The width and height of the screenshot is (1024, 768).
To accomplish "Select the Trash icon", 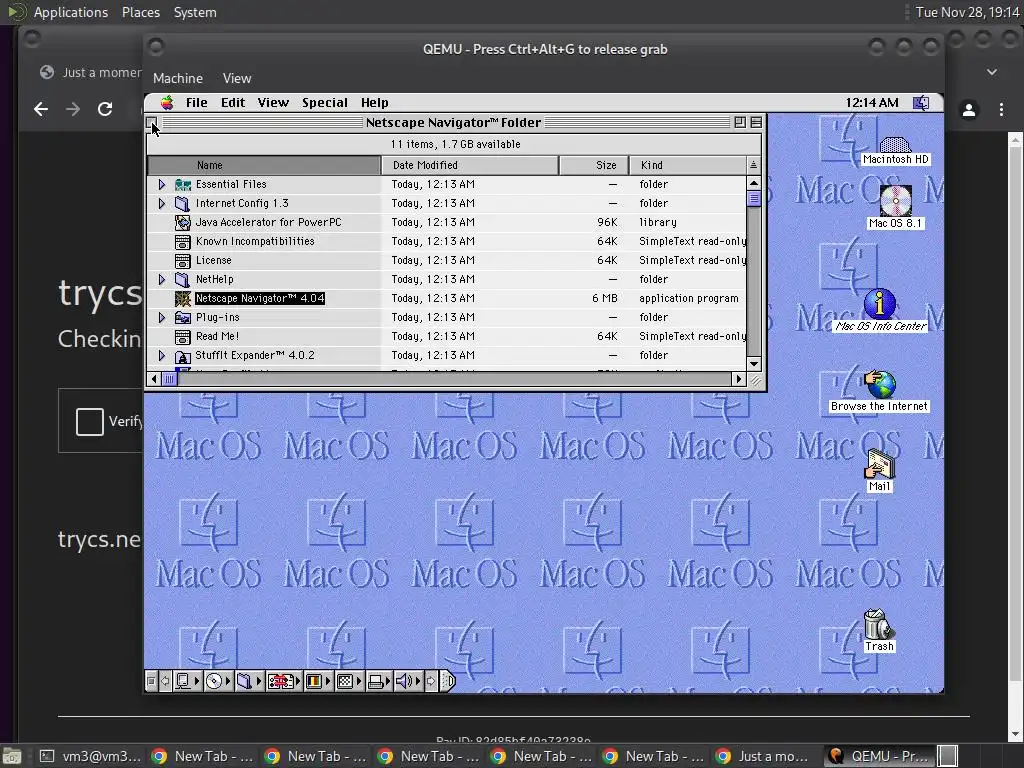I will pyautogui.click(x=878, y=624).
